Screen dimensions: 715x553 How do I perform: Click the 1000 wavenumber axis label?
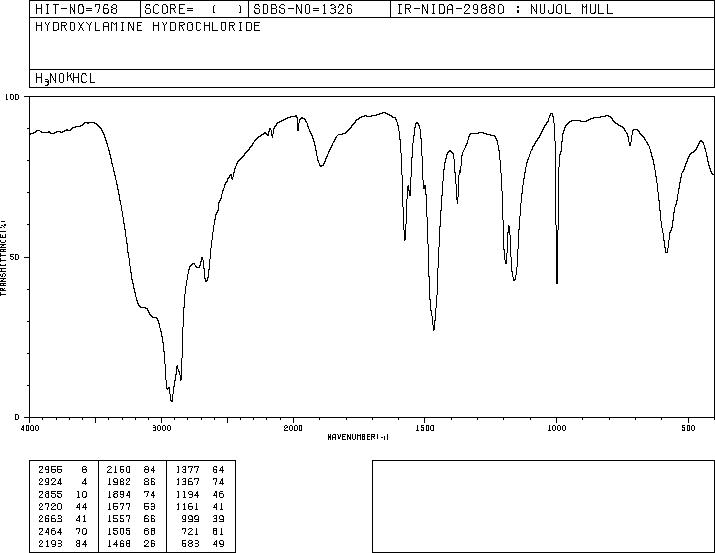tap(556, 428)
